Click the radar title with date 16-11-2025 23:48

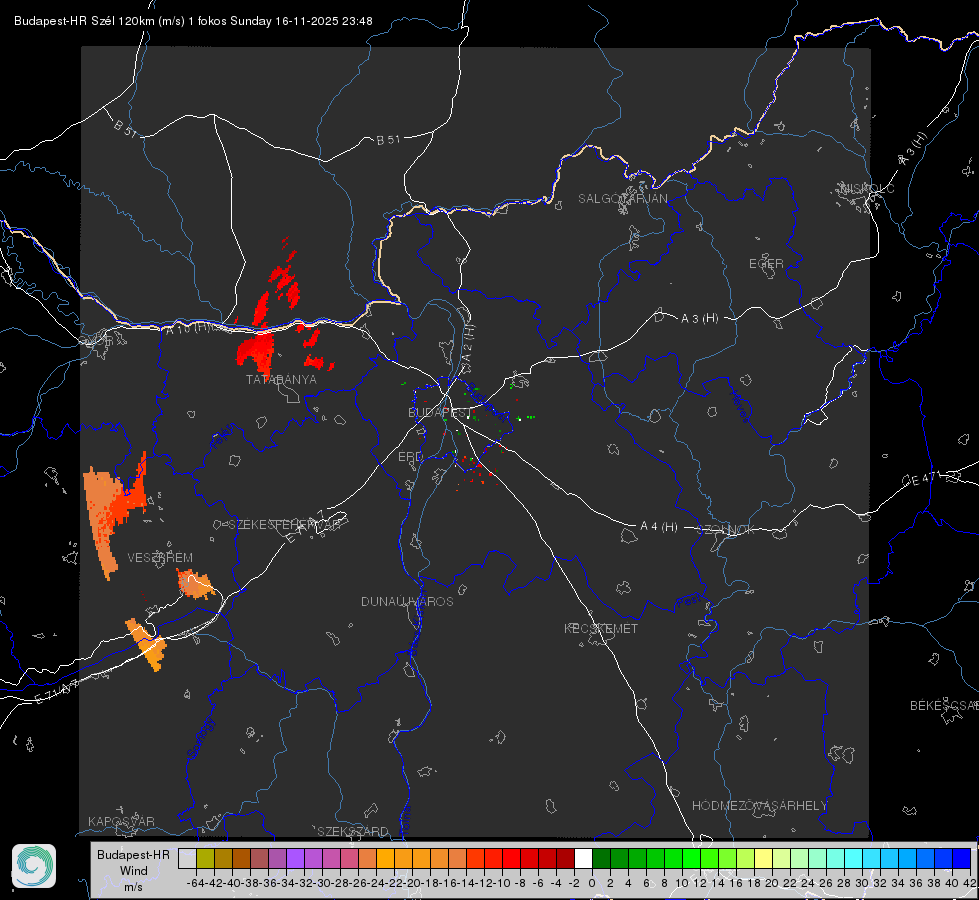point(193,21)
